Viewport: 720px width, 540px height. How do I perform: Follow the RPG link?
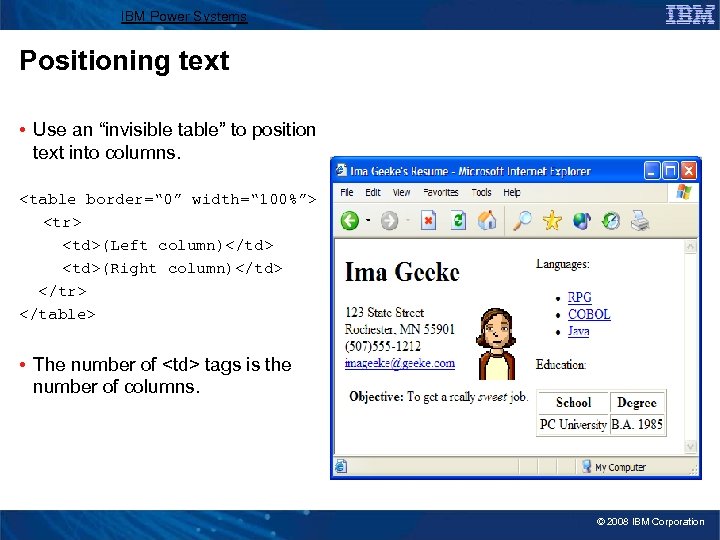pos(579,298)
